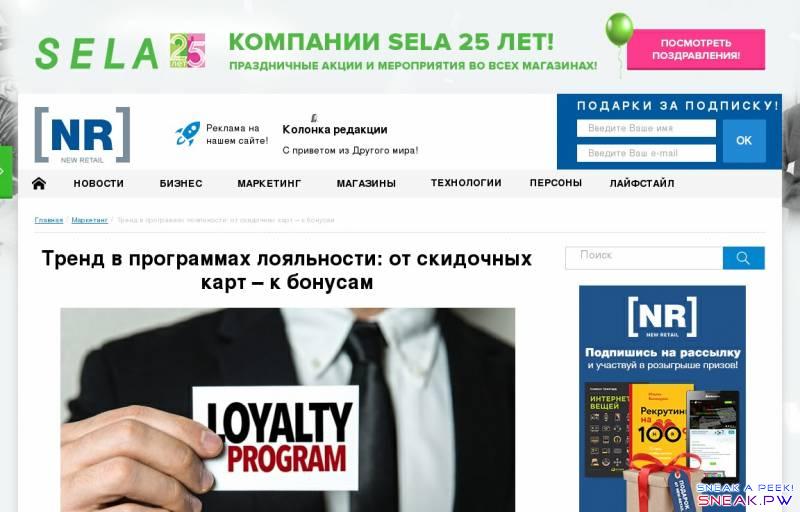800x512 pixels.
Task: Click the magnifier search button
Action: 743,258
